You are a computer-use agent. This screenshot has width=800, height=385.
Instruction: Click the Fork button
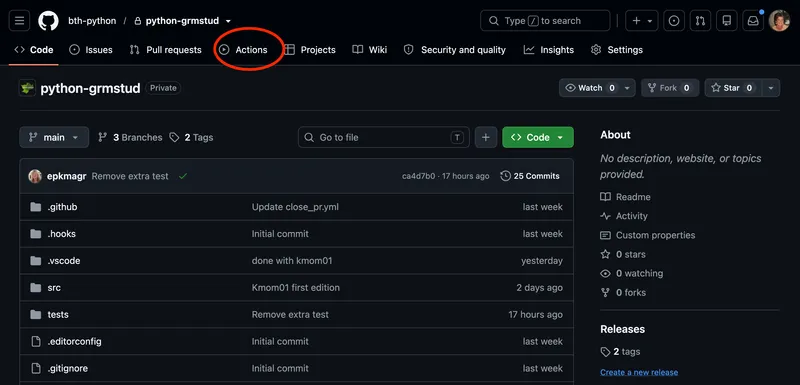(x=669, y=88)
